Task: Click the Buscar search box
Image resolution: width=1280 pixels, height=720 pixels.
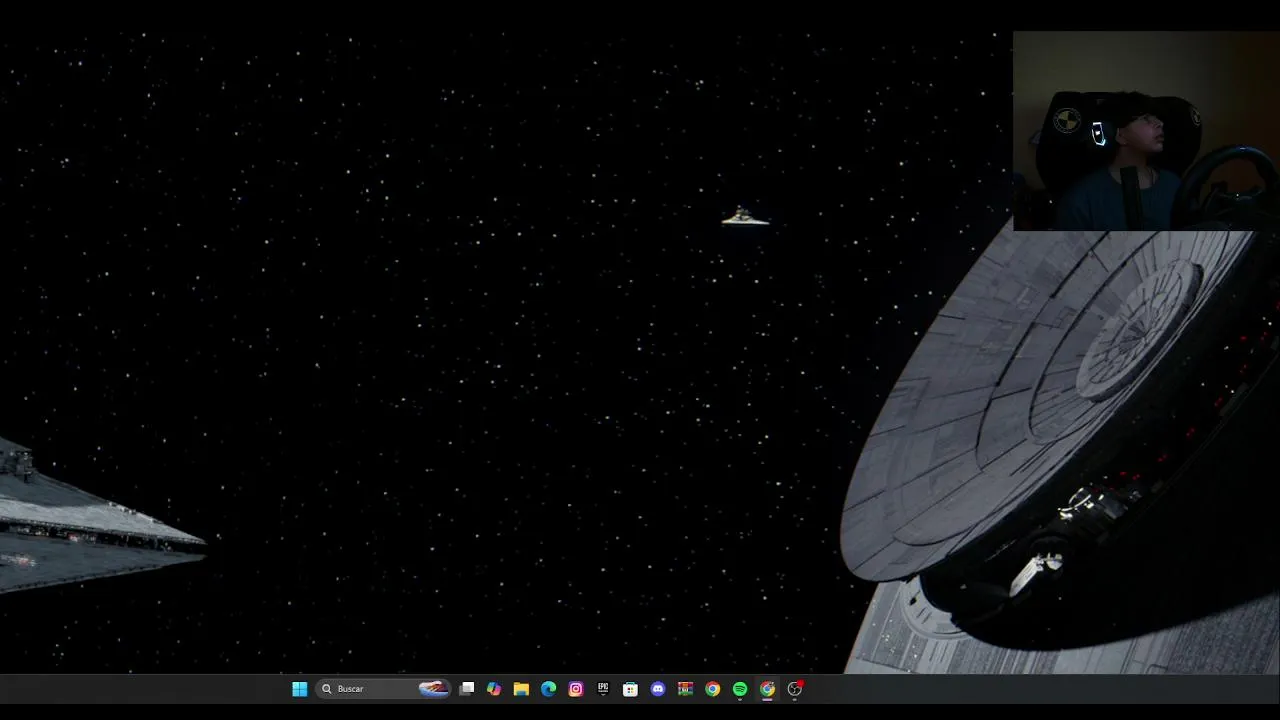Action: tap(384, 689)
